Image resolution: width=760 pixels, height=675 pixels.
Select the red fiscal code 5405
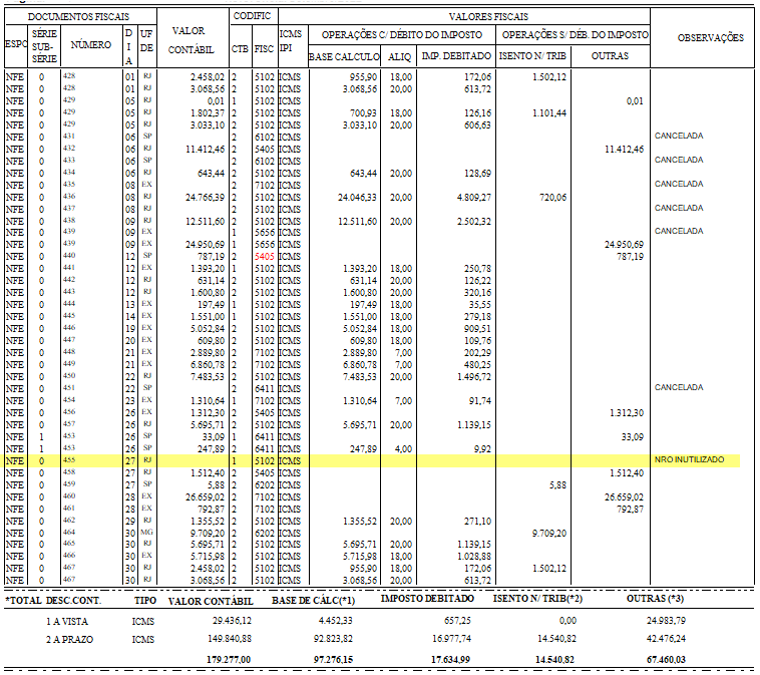click(x=265, y=256)
